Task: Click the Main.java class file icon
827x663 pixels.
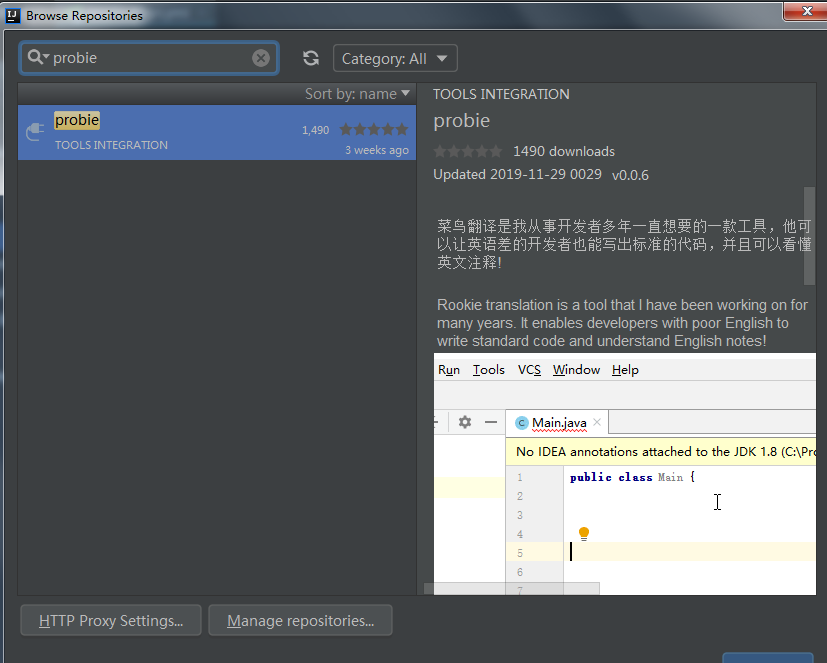Action: [x=522, y=423]
